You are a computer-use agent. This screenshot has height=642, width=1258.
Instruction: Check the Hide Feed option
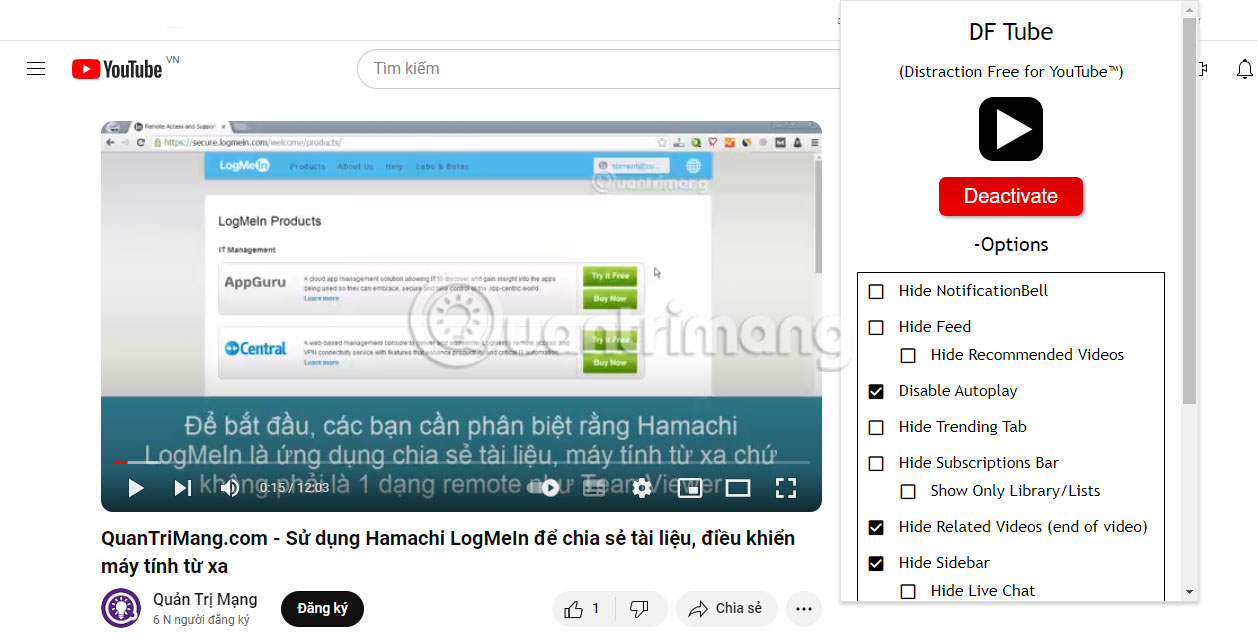pos(876,327)
